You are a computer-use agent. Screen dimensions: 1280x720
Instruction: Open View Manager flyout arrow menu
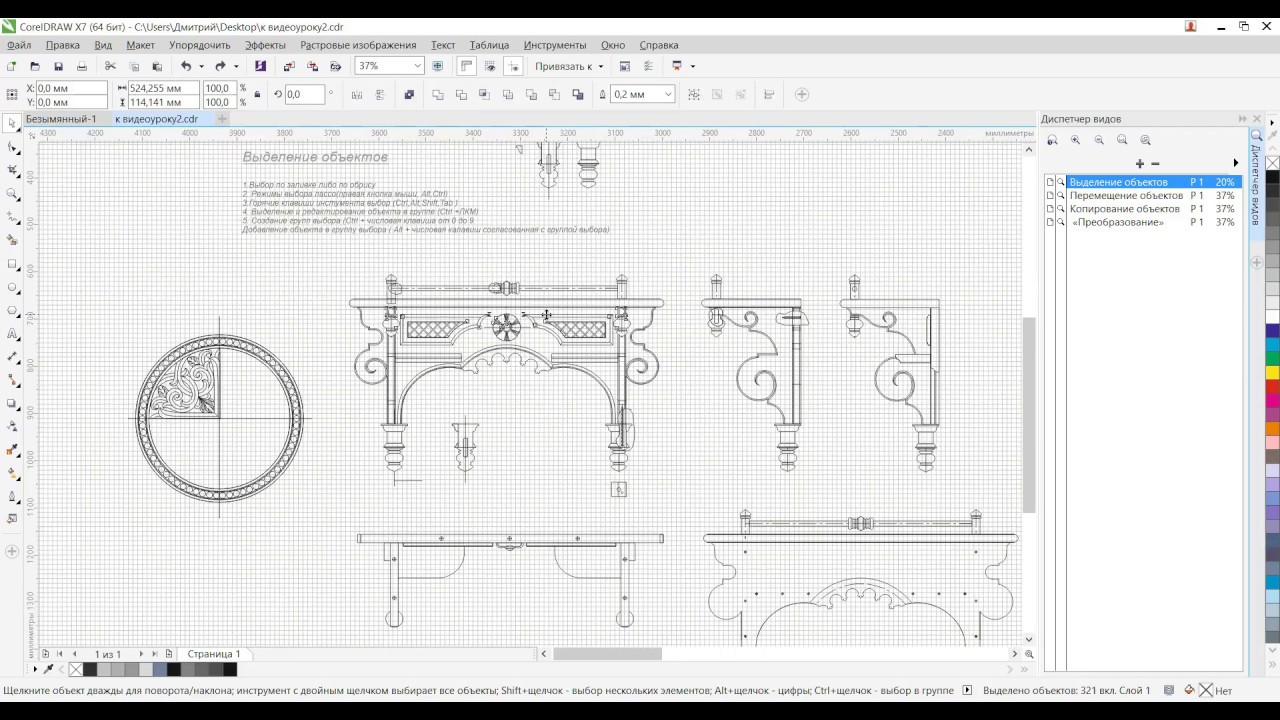point(1236,163)
